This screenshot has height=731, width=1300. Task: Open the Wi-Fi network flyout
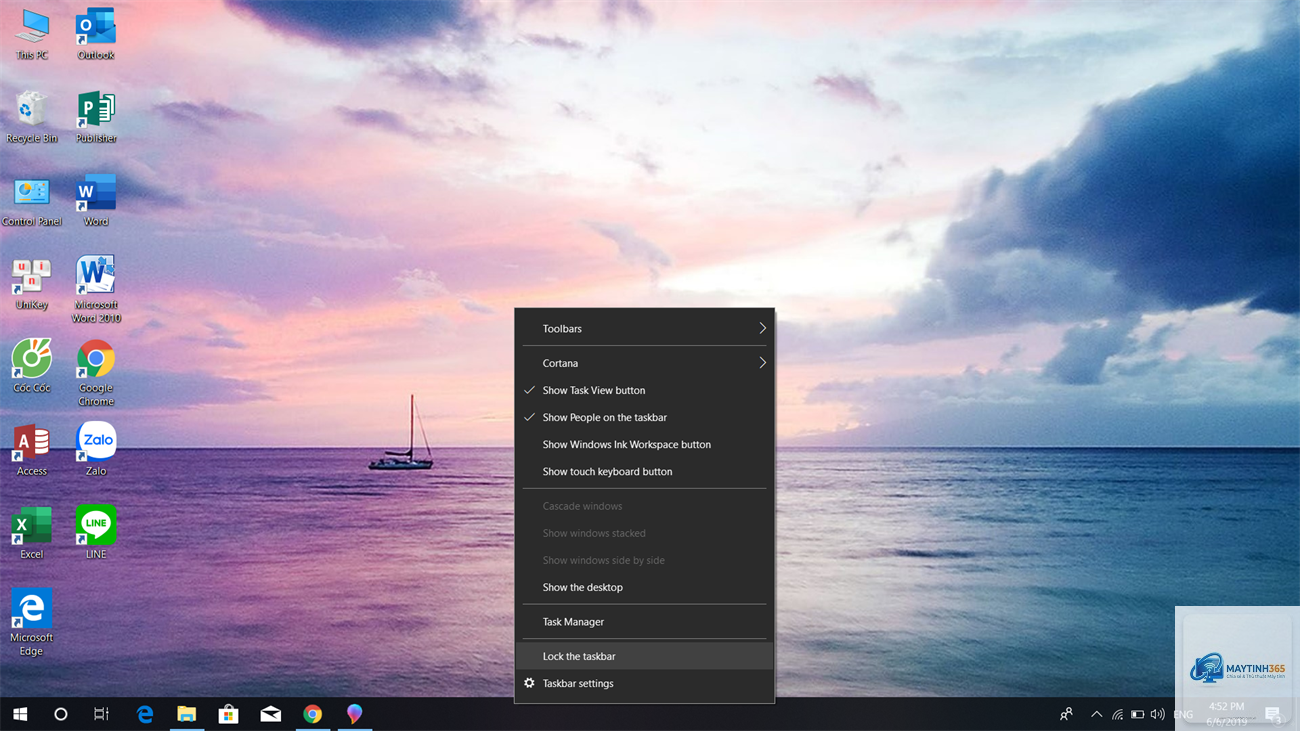coord(1117,714)
